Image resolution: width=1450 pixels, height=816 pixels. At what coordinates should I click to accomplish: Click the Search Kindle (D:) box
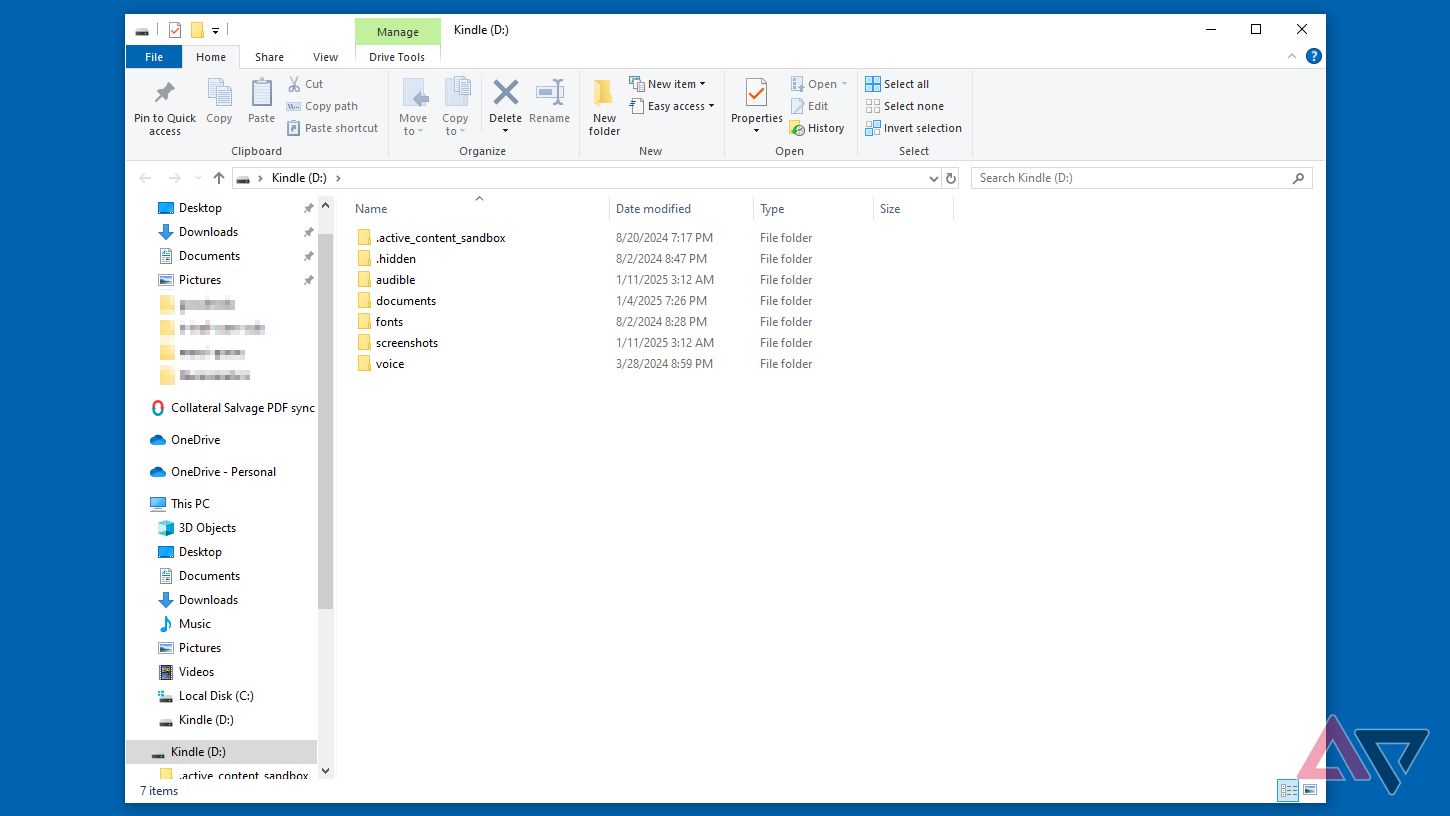click(1141, 178)
